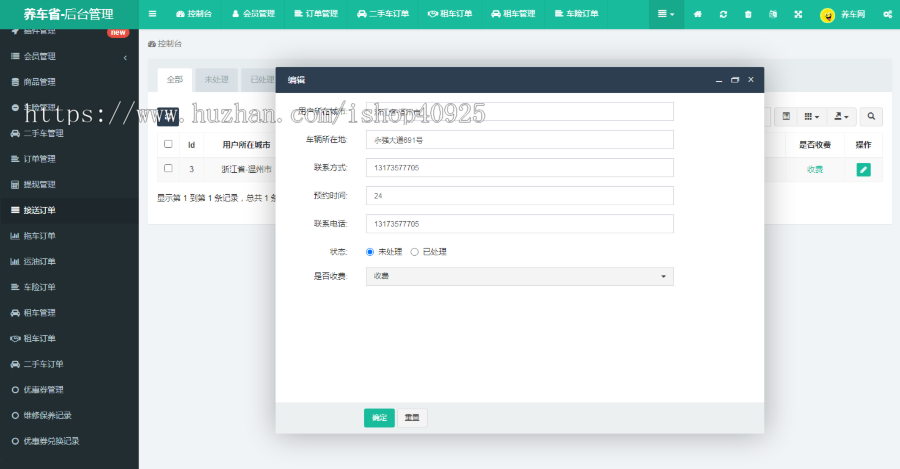
Task: Select 接送订单 in the sidebar
Action: click(x=69, y=210)
